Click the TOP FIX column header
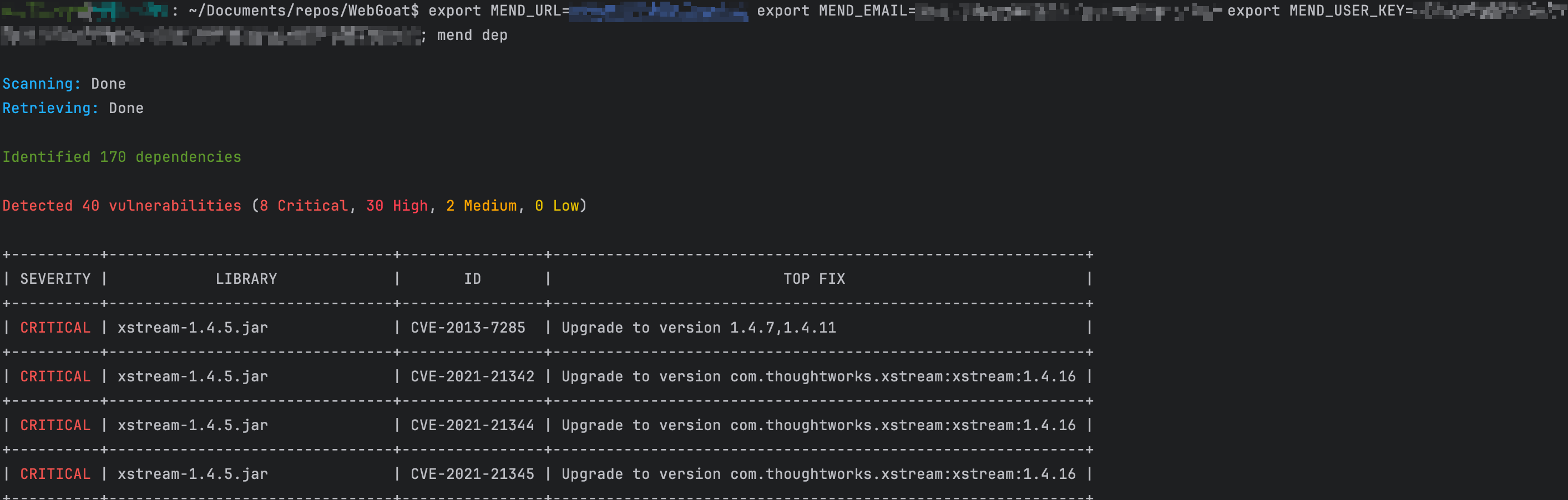The image size is (1568, 500). click(814, 279)
